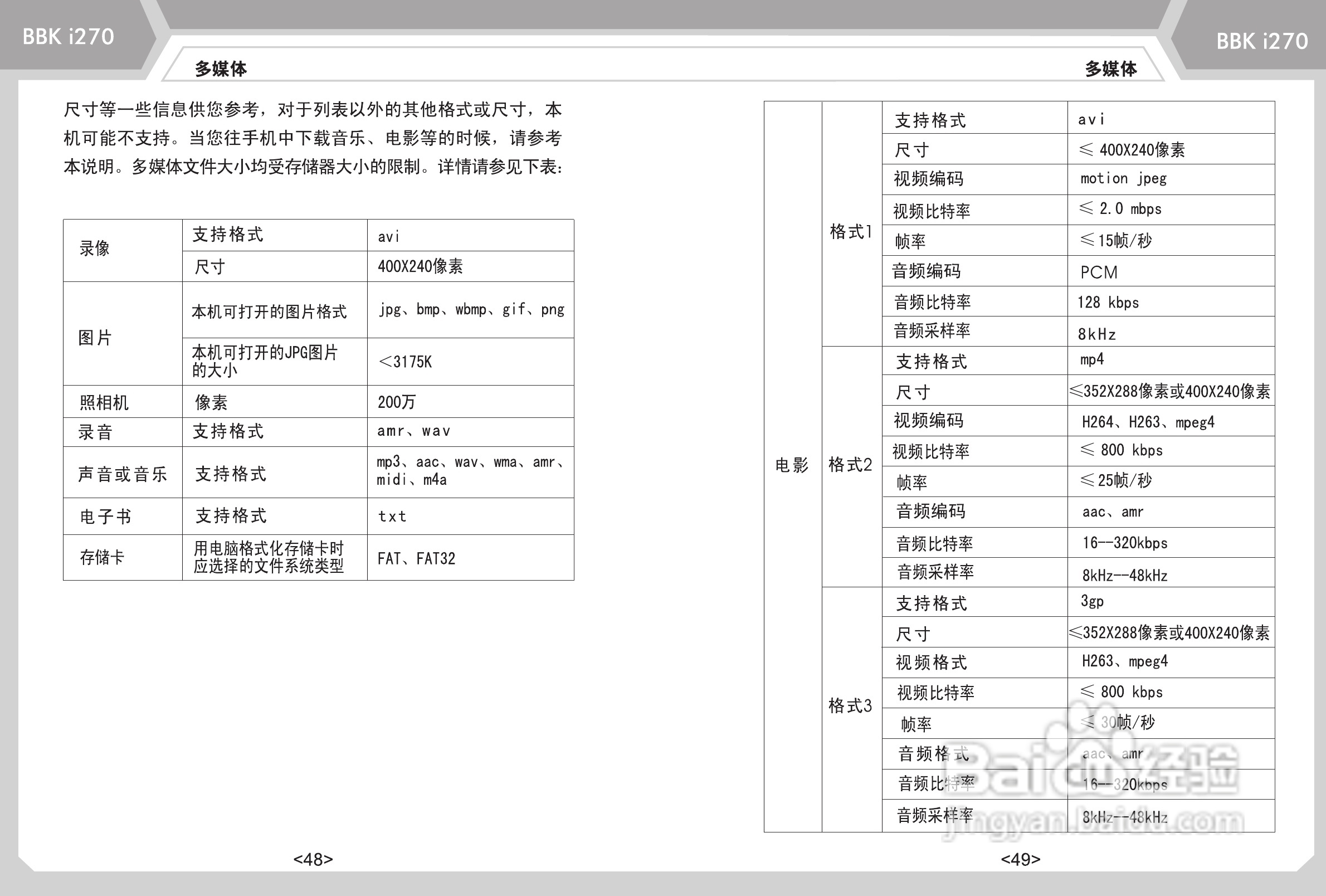Click the BBK i270 header on right

point(1261,41)
